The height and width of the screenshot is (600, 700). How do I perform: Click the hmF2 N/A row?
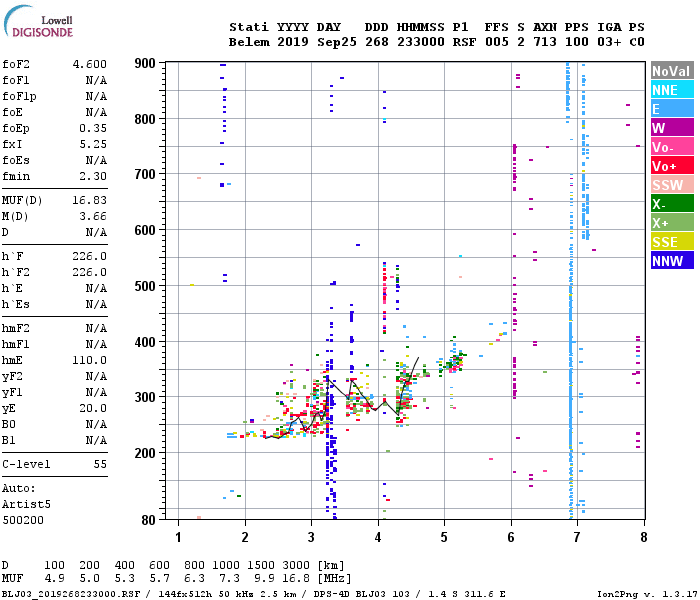pos(54,329)
